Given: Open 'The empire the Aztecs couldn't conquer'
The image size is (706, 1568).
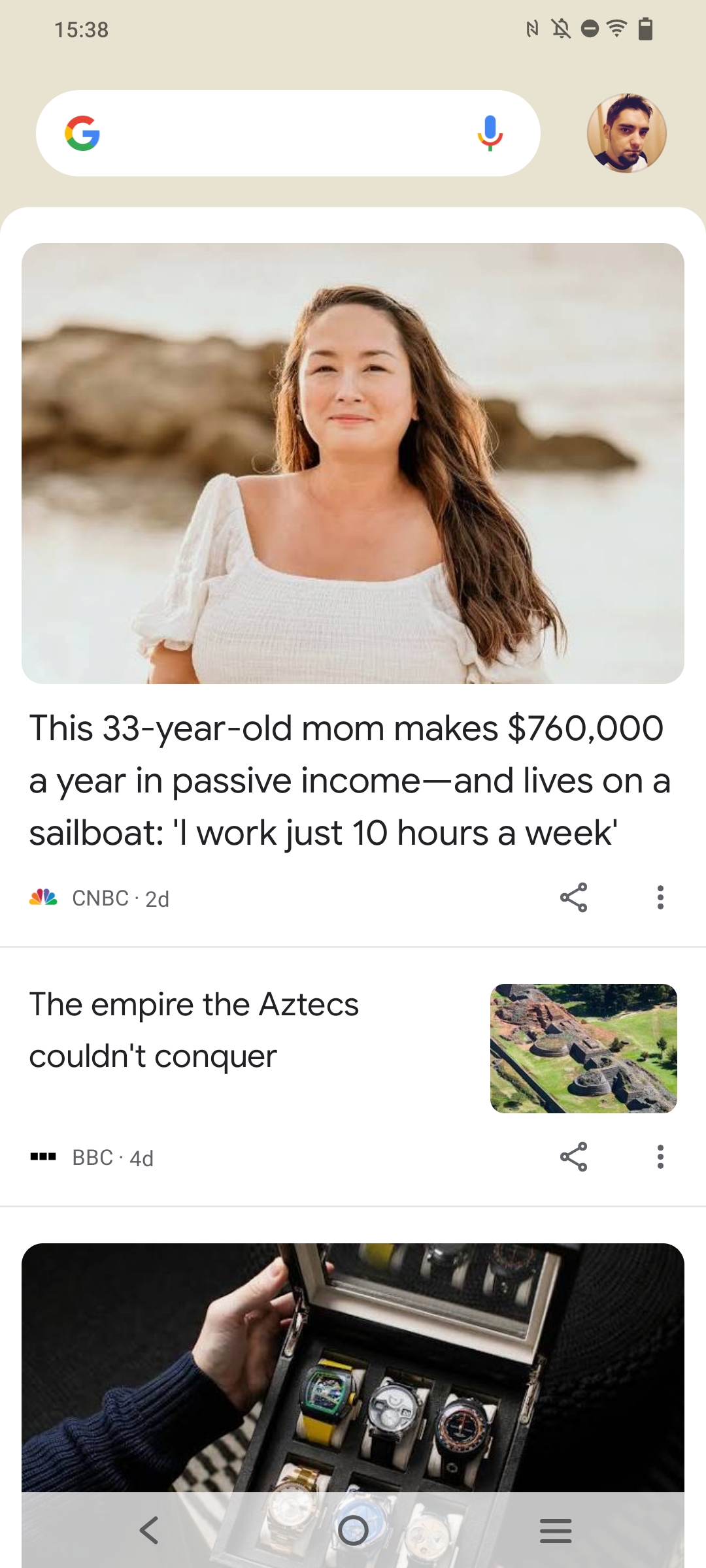Looking at the screenshot, I should point(194,1030).
